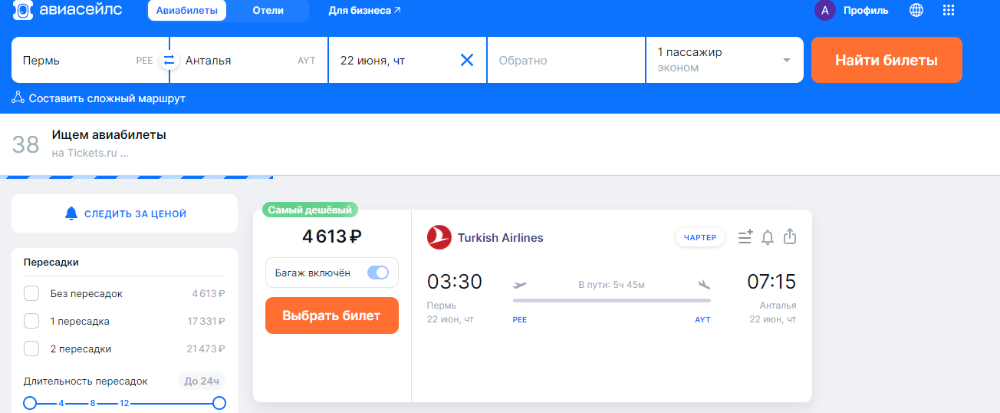Check the 1 пересадка filter
The width and height of the screenshot is (1000, 413).
point(32,321)
